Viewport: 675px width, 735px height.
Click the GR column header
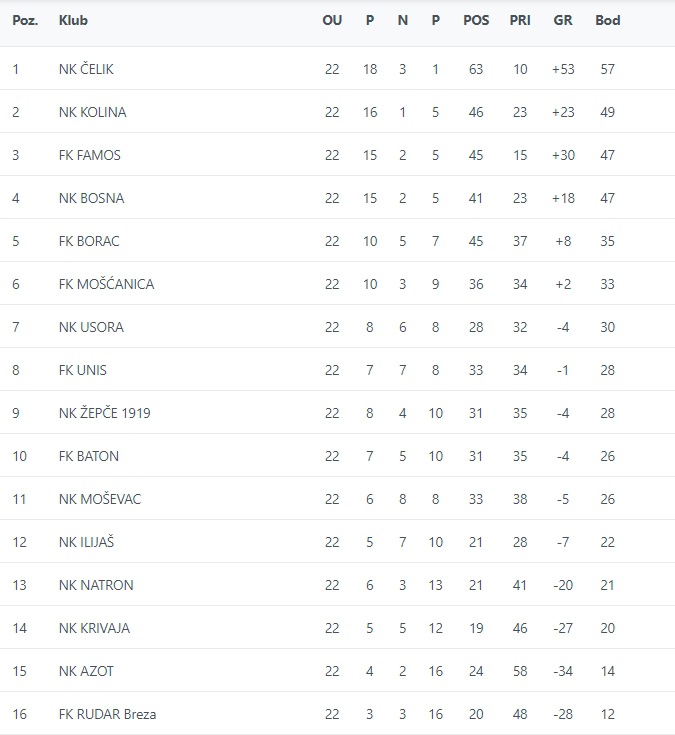click(x=562, y=20)
